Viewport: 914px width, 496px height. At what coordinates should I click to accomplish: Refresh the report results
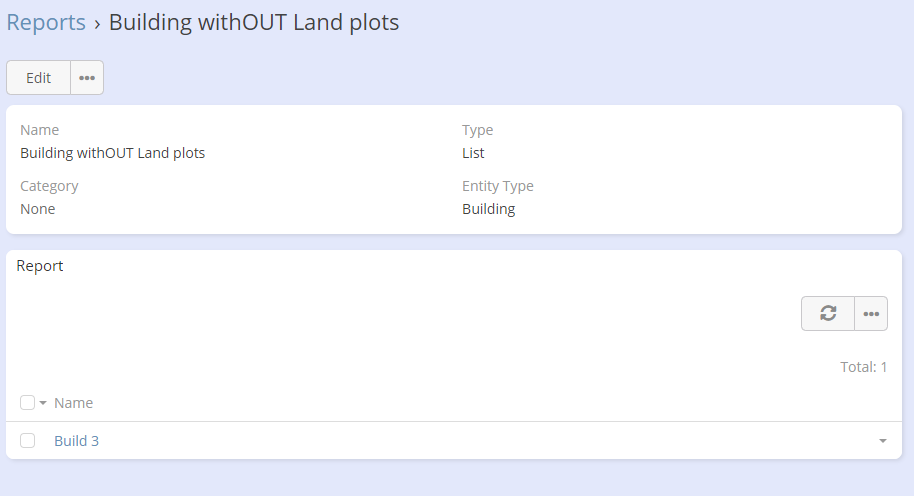[x=828, y=313]
